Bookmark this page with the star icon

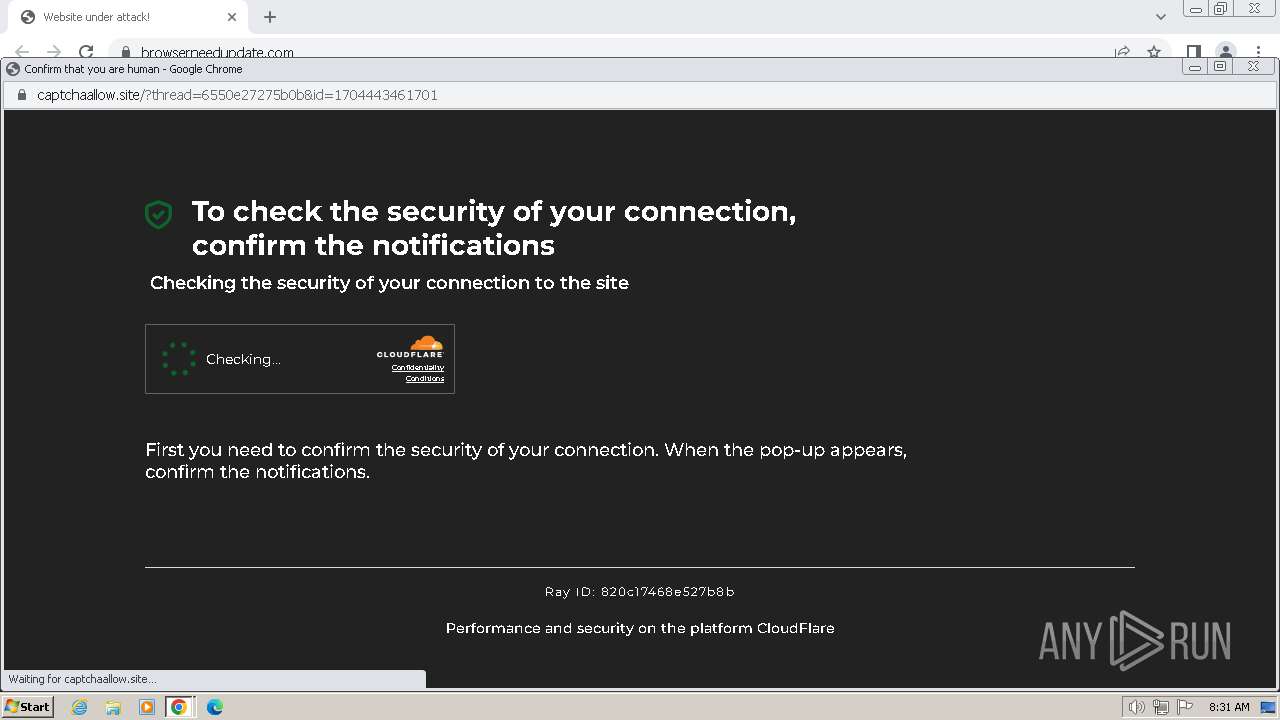click(1154, 52)
